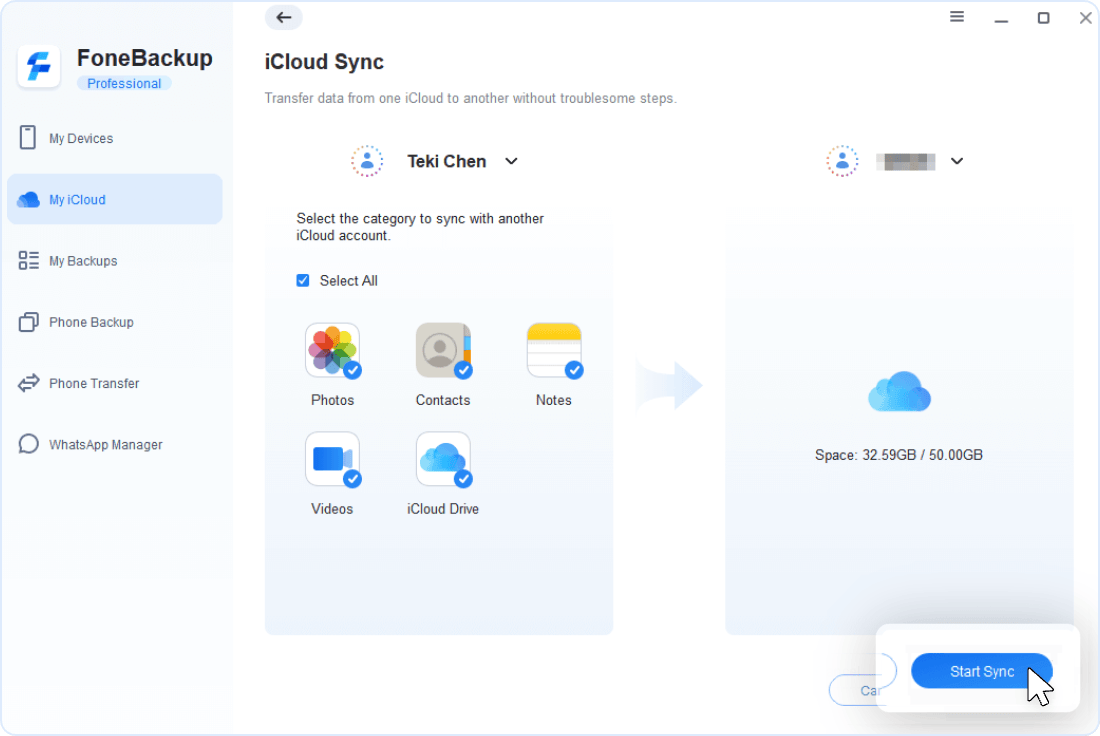Click the FoneBackup logo icon
The height and width of the screenshot is (736, 1100).
(x=40, y=68)
